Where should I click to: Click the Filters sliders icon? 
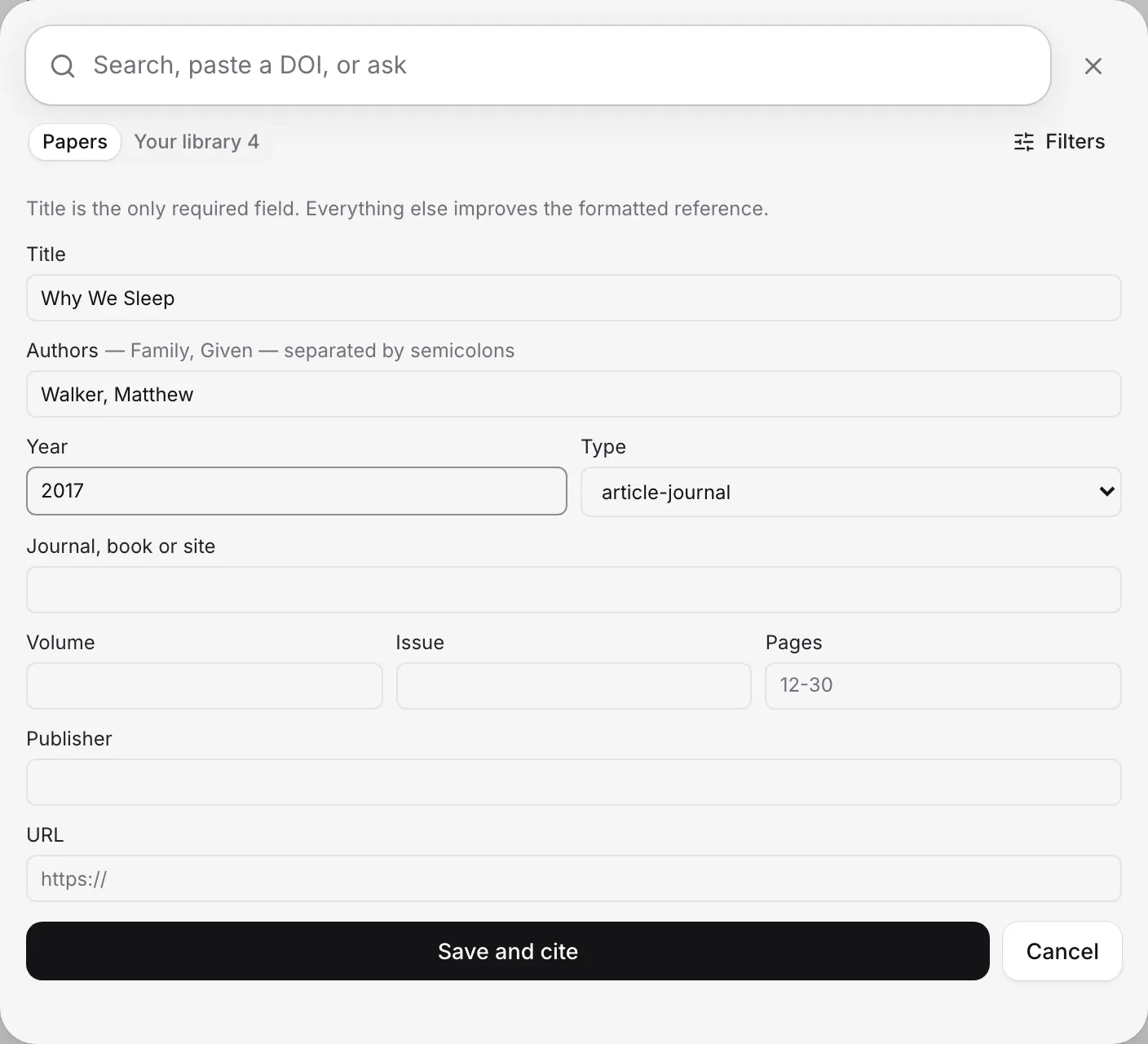(1024, 142)
